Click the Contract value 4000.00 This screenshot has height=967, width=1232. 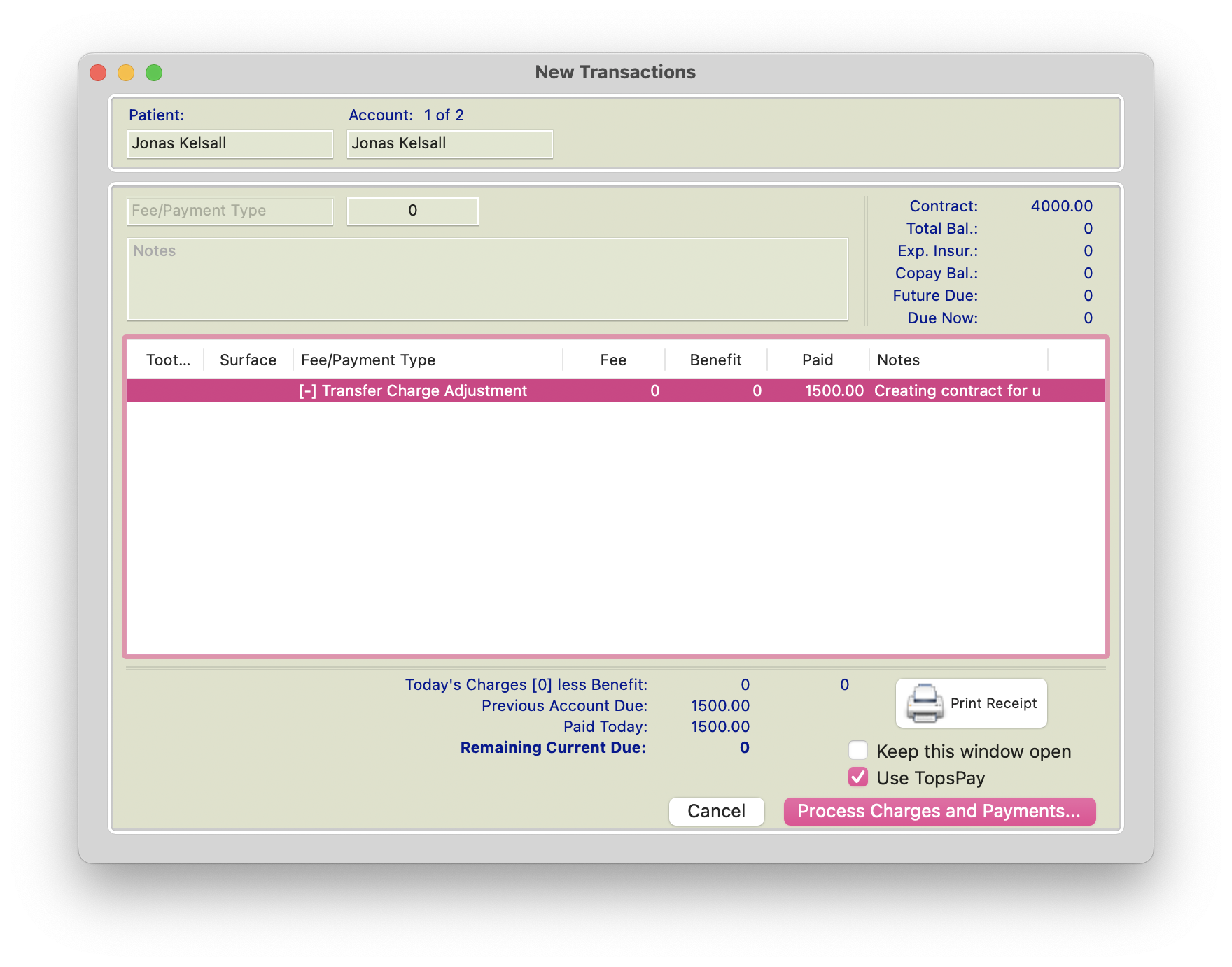[1061, 206]
